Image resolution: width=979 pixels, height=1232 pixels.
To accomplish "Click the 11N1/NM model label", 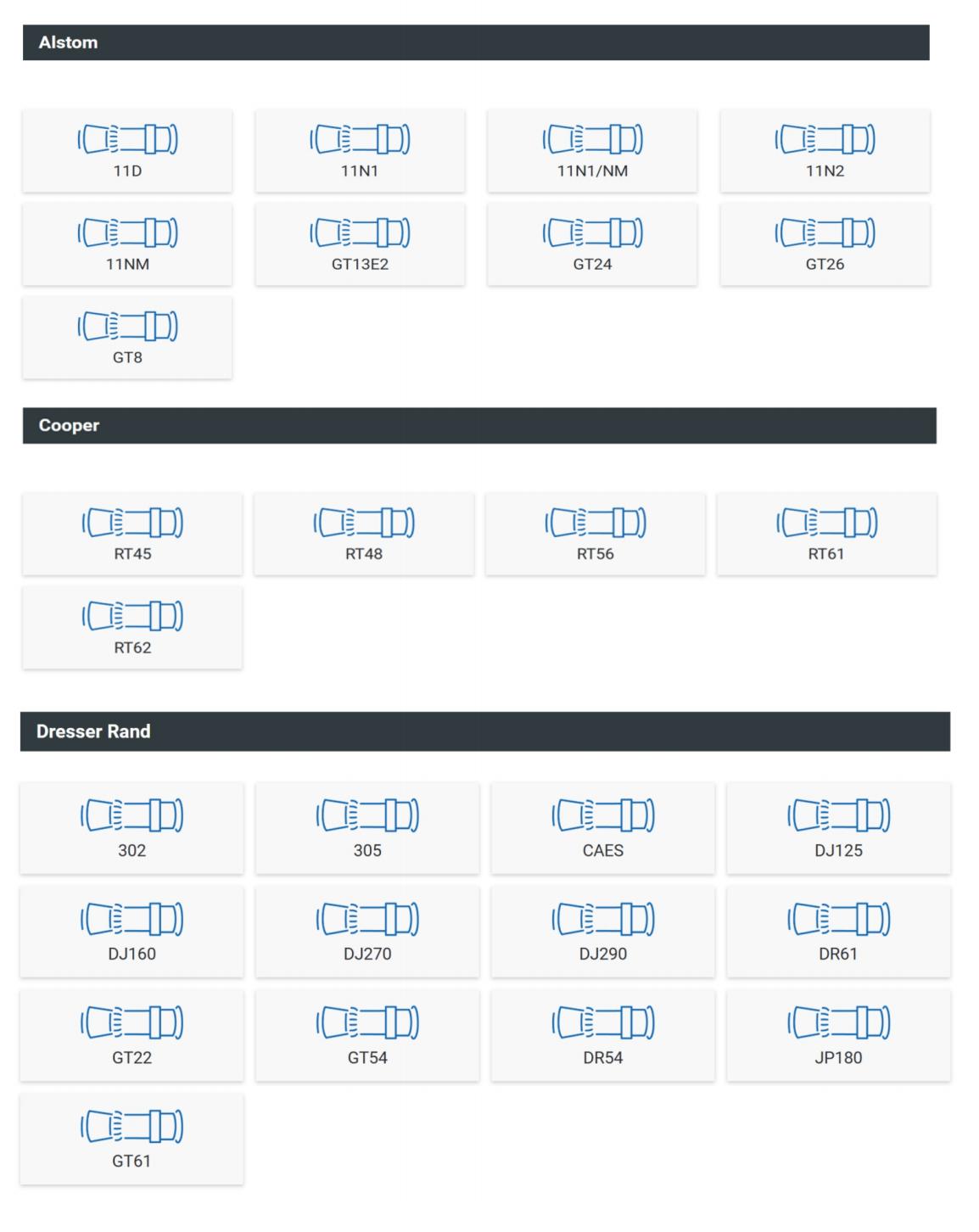I will 592,171.
